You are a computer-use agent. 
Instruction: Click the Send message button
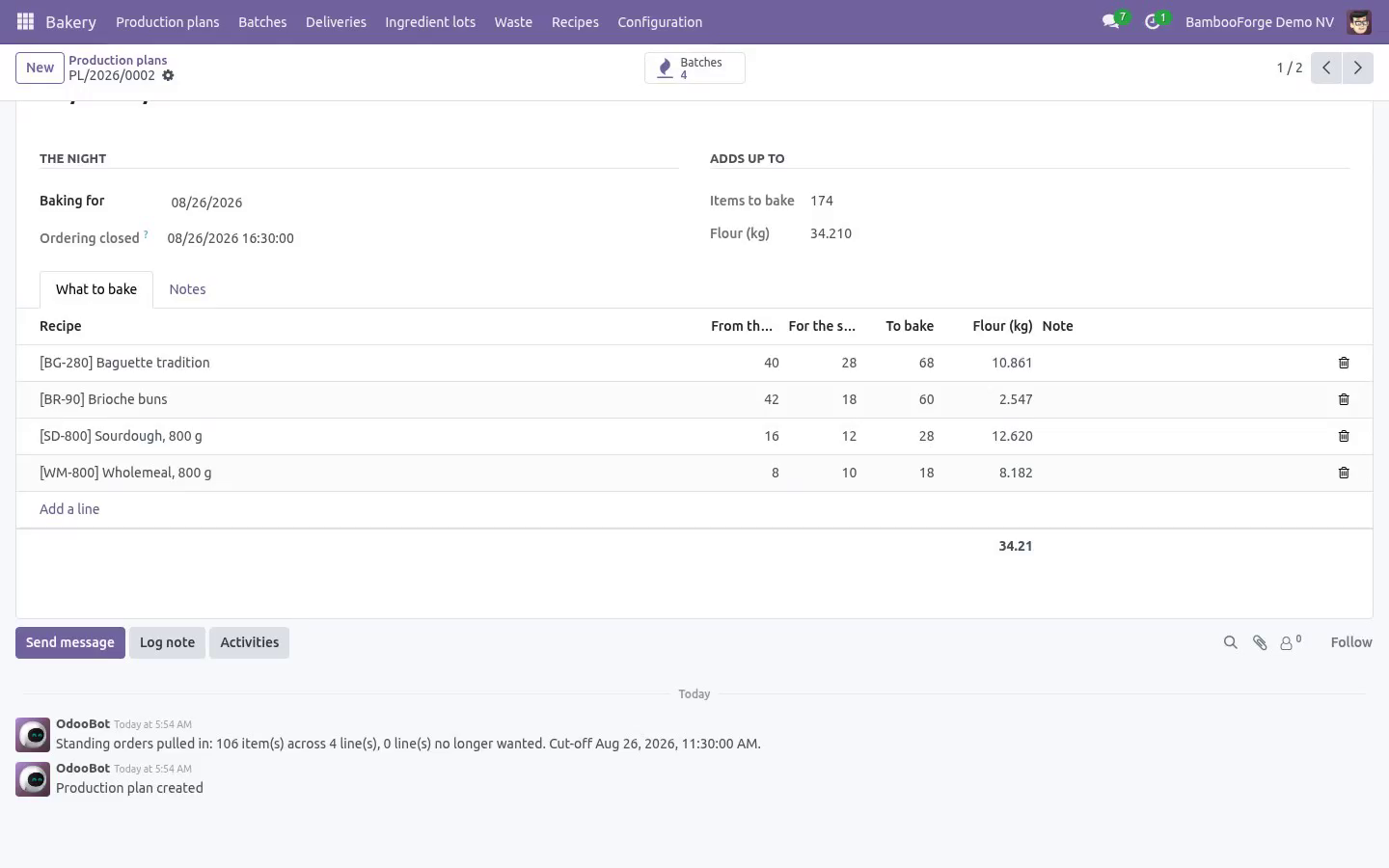[70, 642]
